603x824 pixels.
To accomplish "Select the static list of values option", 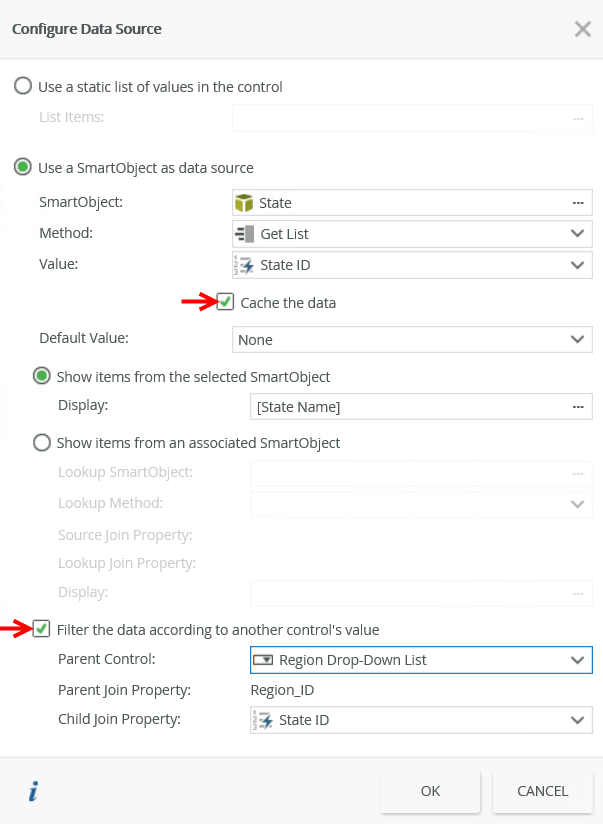I will (23, 87).
